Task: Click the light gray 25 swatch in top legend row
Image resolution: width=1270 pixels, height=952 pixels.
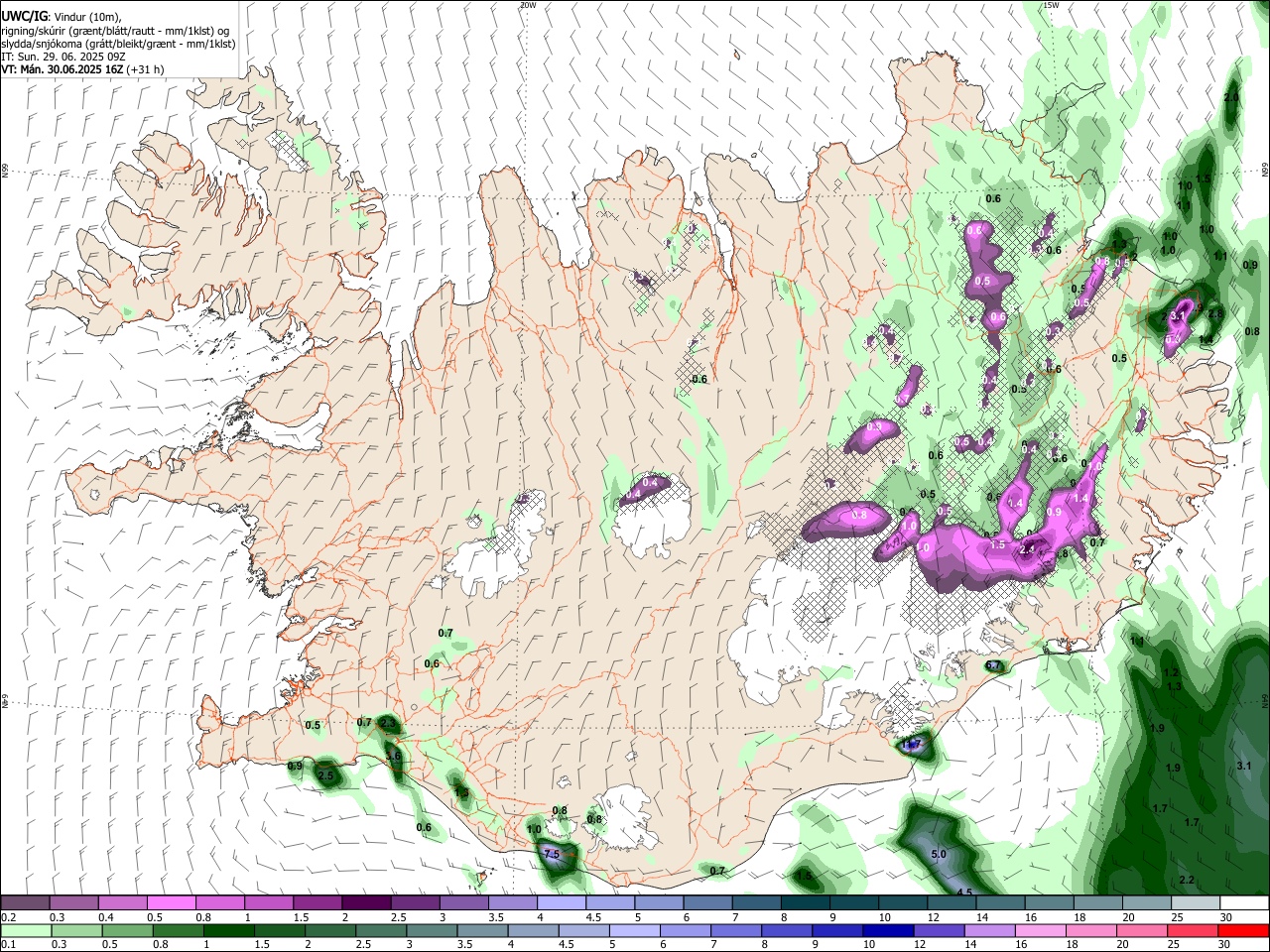Action: click(x=1195, y=903)
